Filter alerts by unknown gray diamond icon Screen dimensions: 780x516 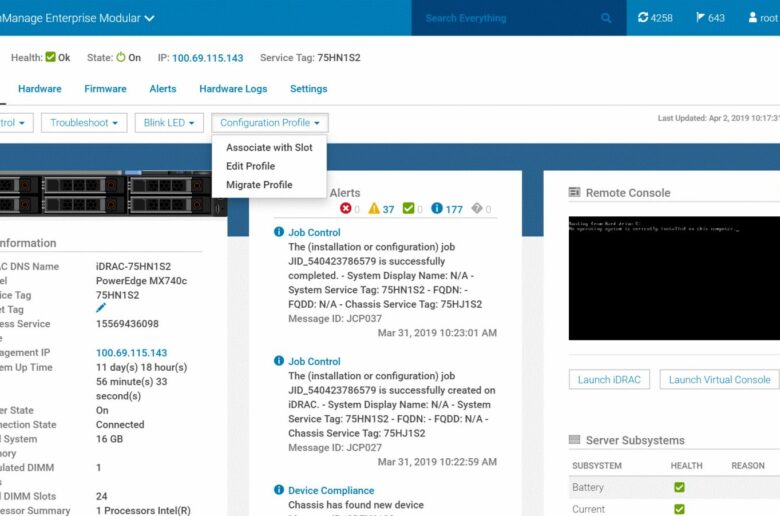(477, 208)
